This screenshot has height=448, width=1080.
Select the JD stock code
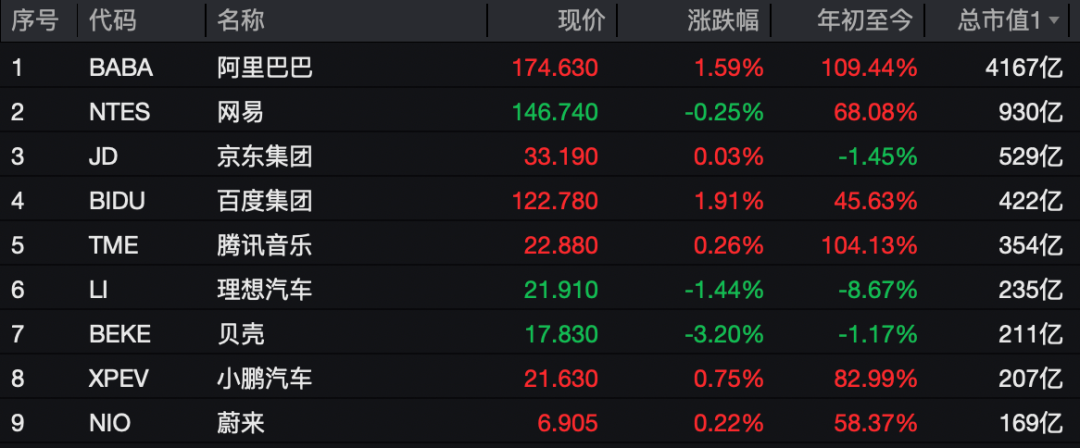[103, 156]
